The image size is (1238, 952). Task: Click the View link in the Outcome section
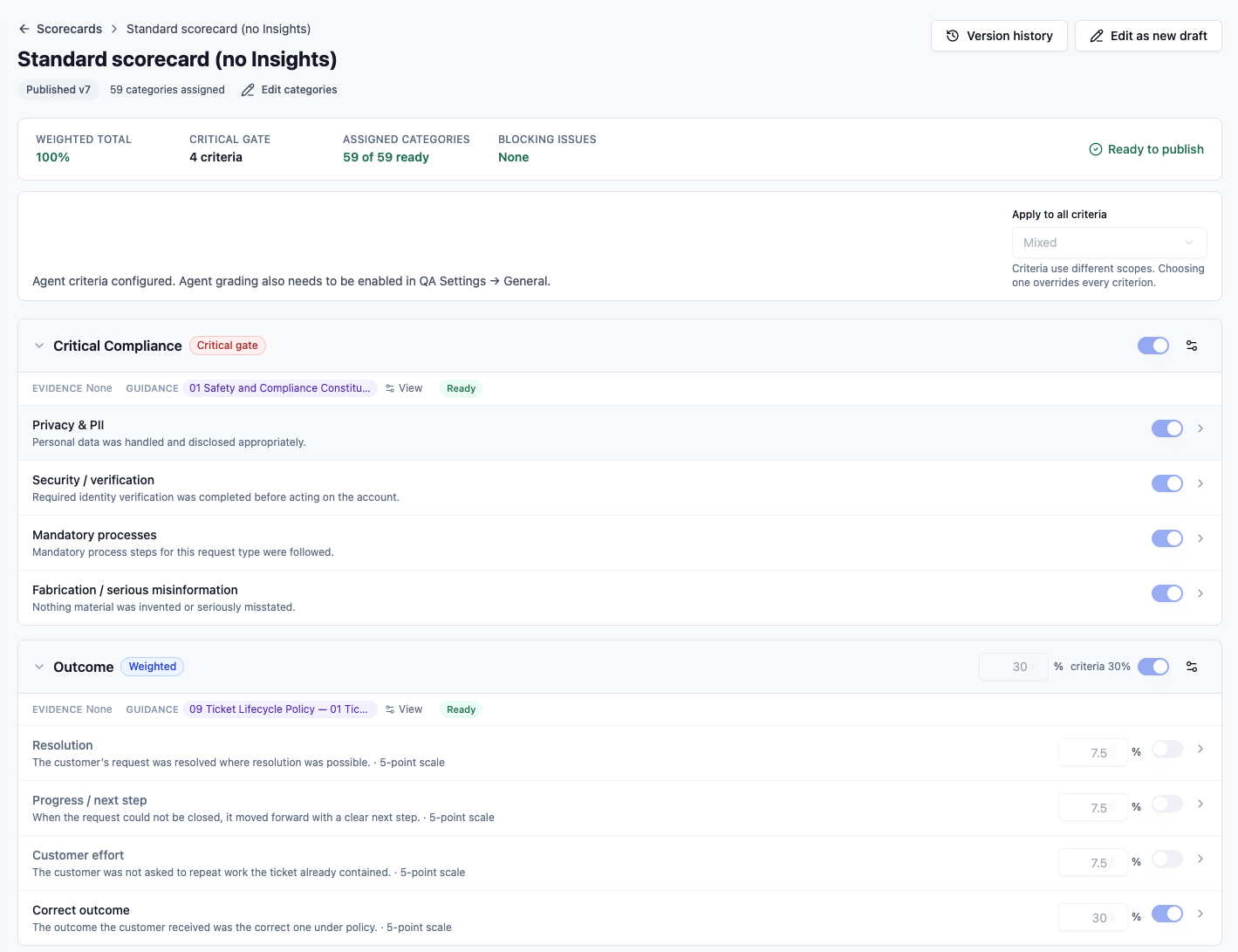click(404, 709)
